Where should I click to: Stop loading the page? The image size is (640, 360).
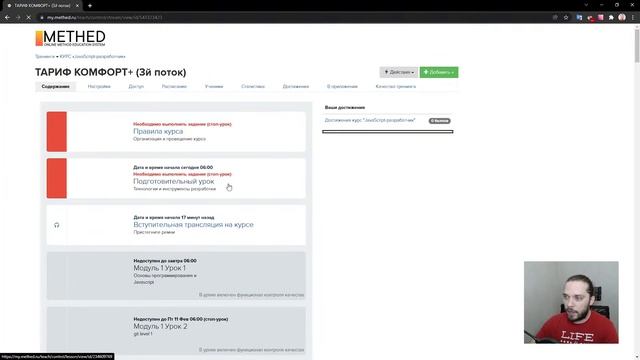tap(29, 18)
